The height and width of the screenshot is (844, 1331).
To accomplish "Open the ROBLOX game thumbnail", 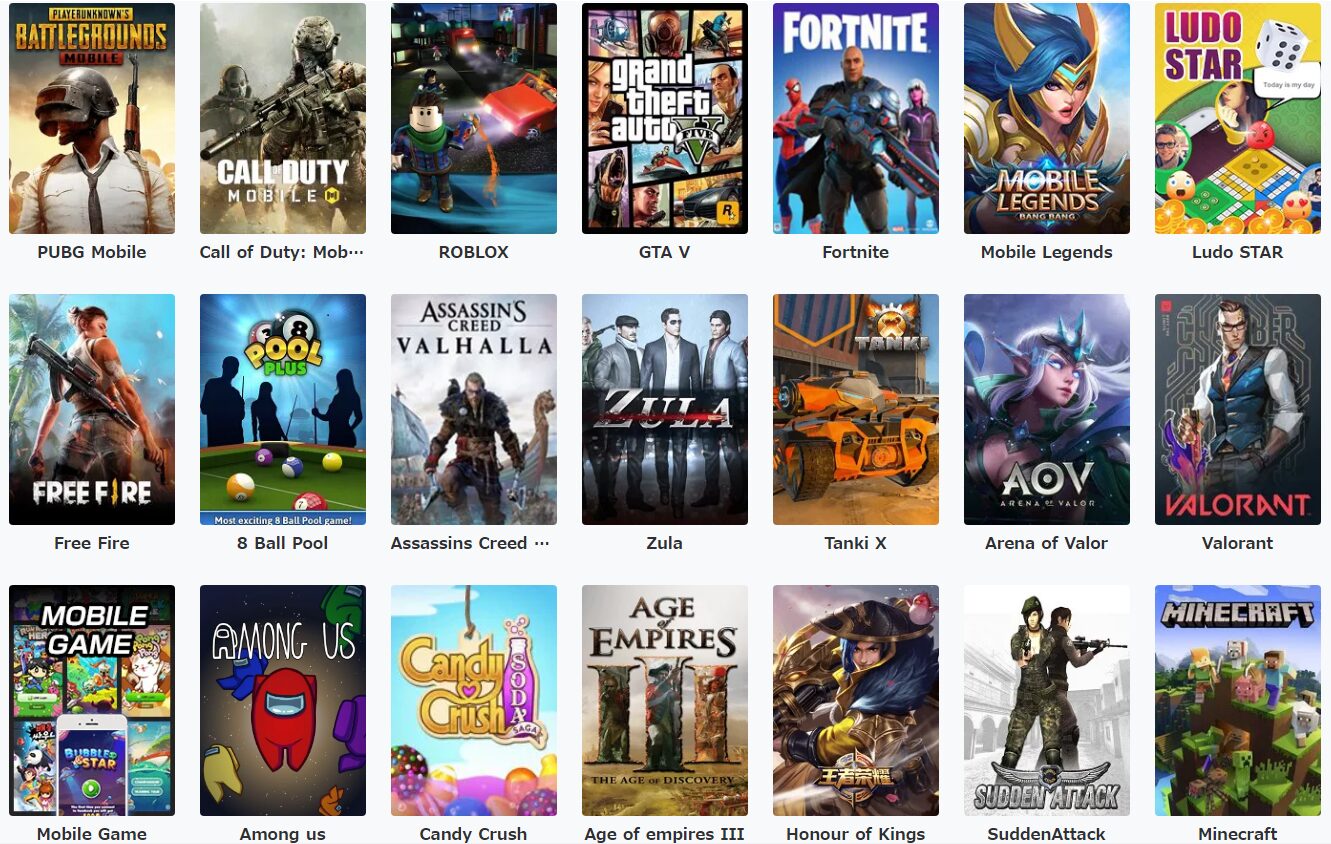I will coord(474,118).
